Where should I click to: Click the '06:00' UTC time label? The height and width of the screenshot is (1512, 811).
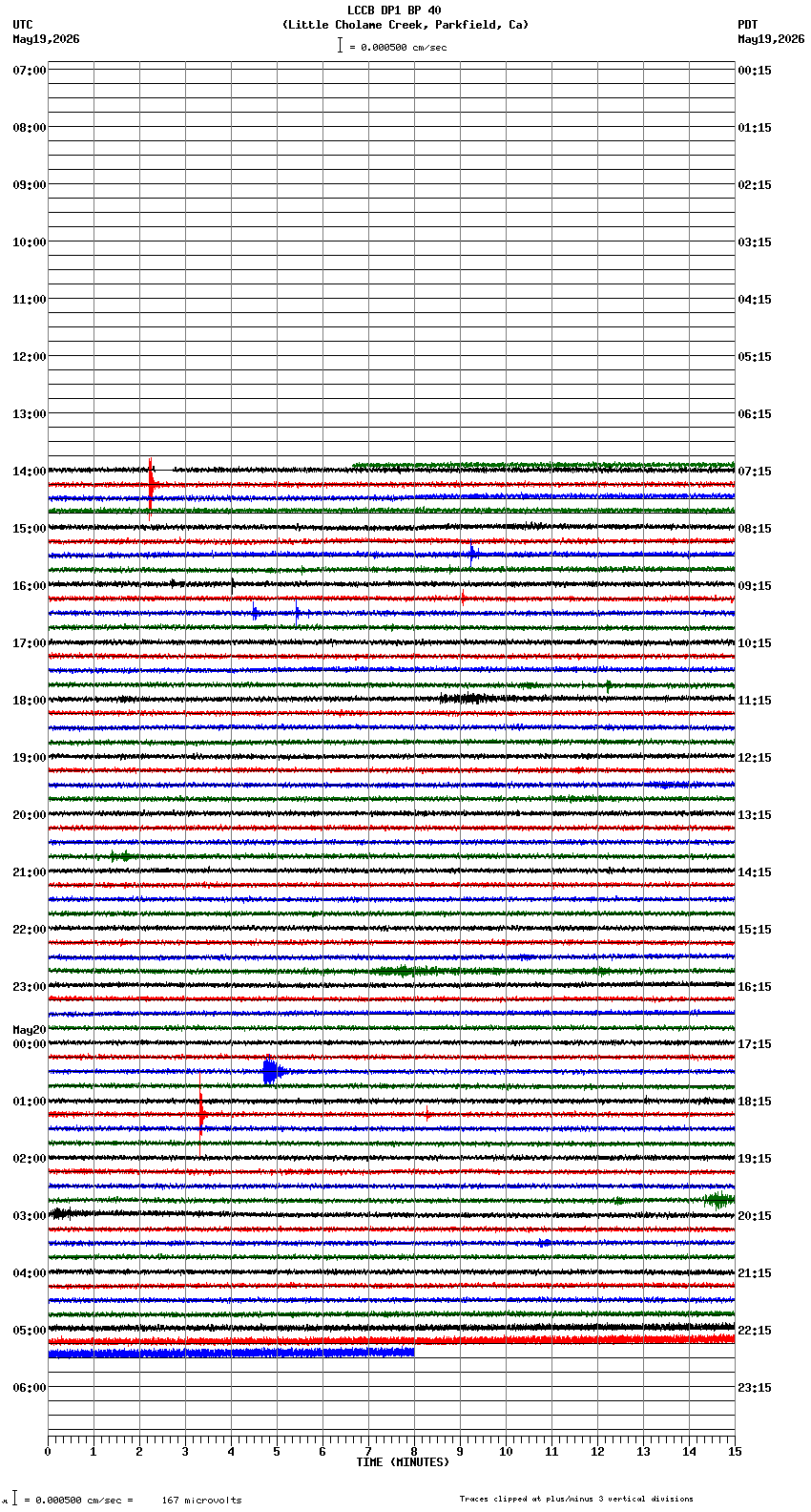point(30,1388)
